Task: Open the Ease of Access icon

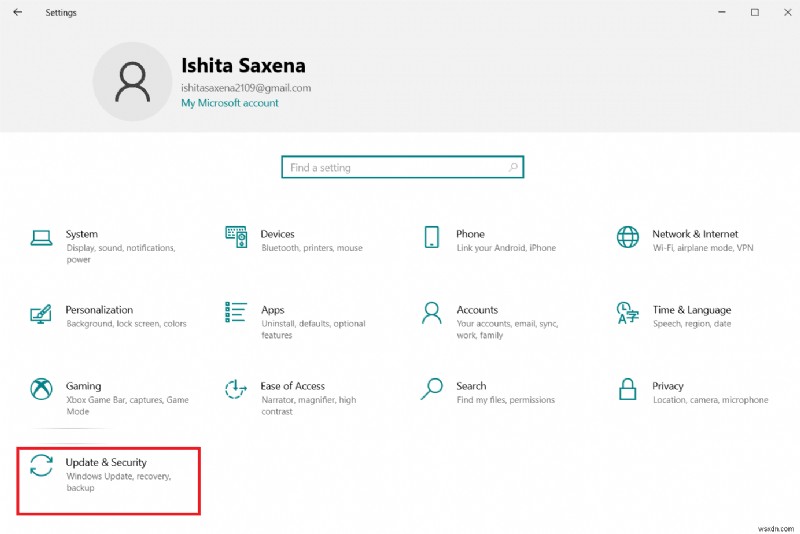Action: coord(236,389)
